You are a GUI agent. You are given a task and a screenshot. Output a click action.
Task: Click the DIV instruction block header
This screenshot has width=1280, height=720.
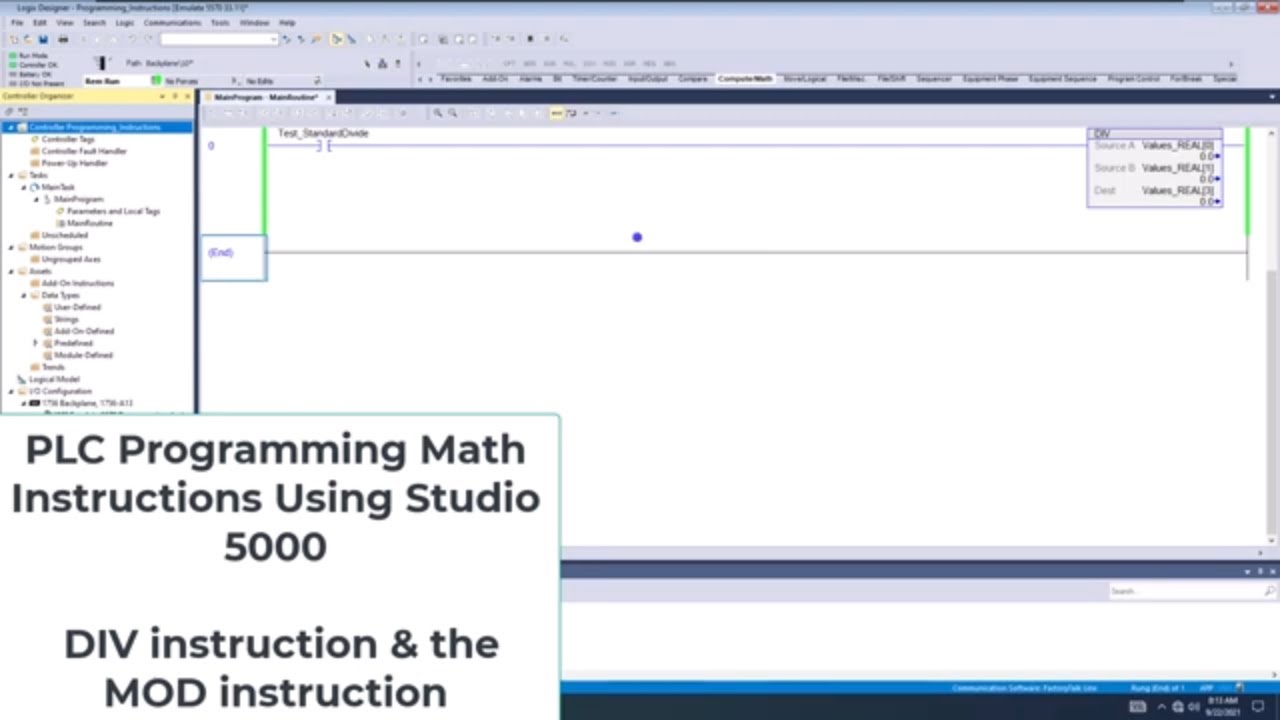1154,133
